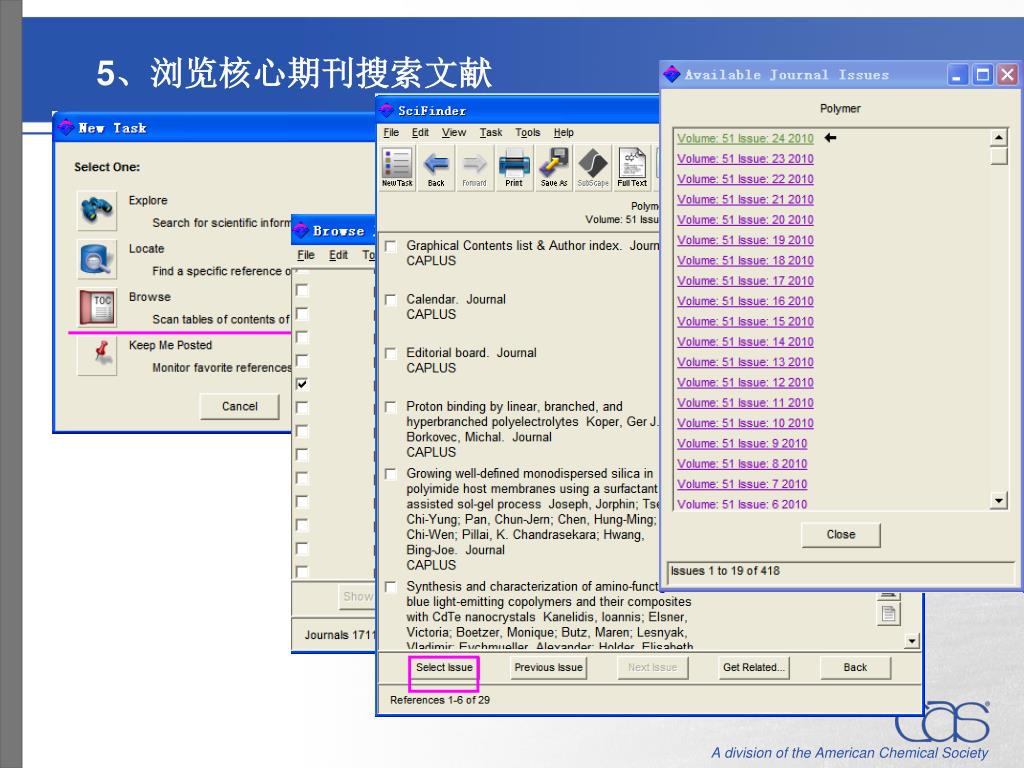Open the File menu in the Browse window
1024x768 pixels.
[306, 255]
